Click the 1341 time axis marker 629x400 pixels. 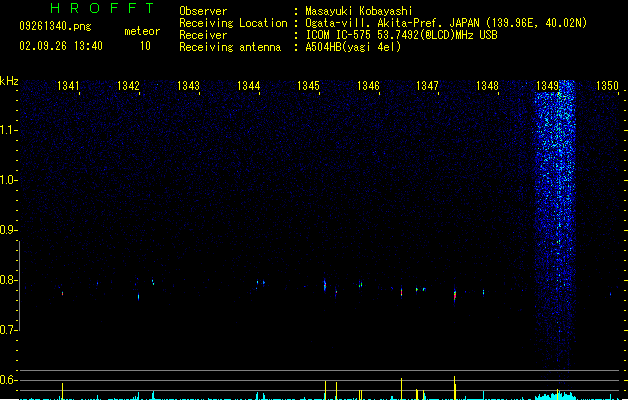(68, 86)
